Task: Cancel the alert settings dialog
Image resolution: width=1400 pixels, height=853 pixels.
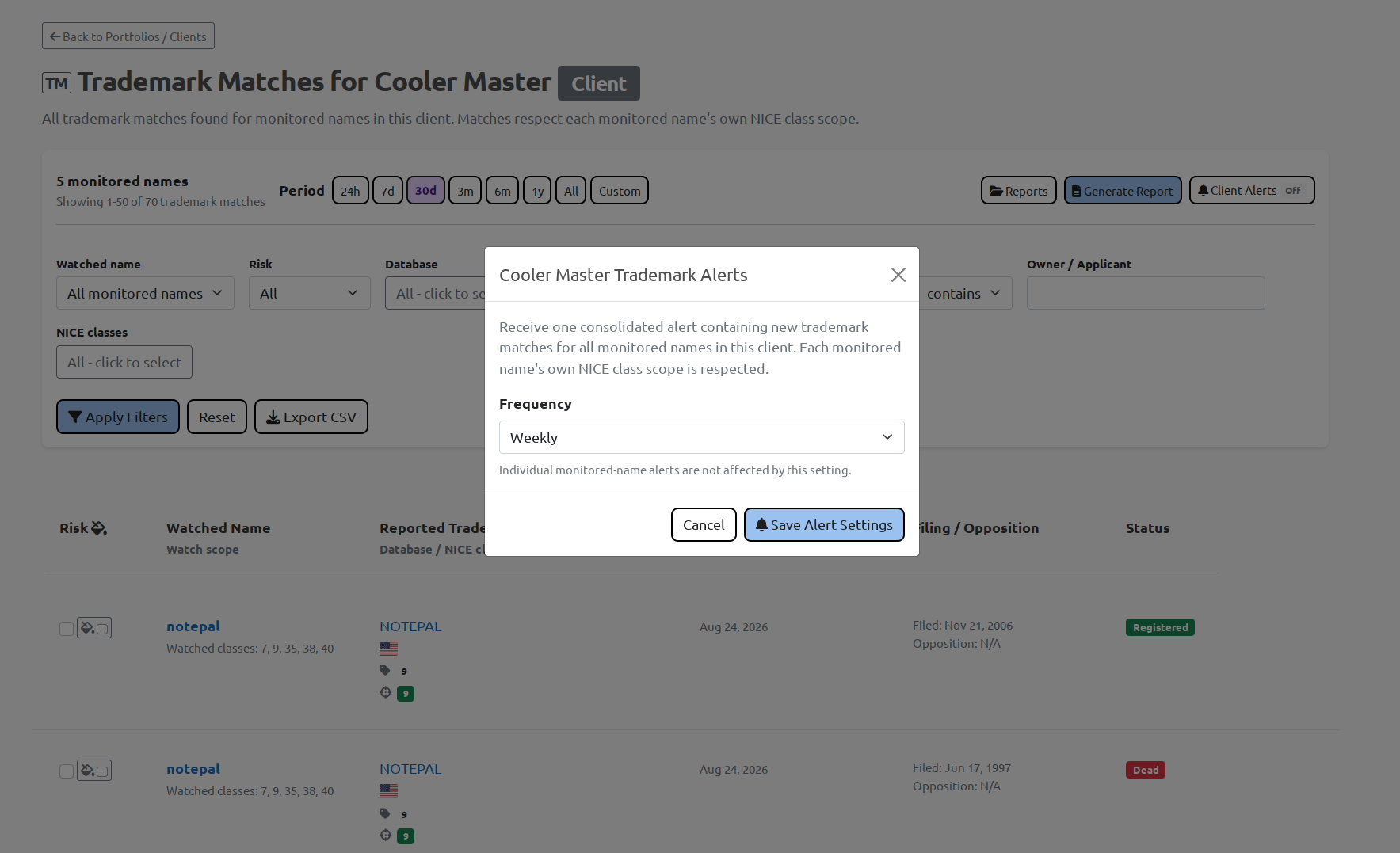Action: pos(704,524)
